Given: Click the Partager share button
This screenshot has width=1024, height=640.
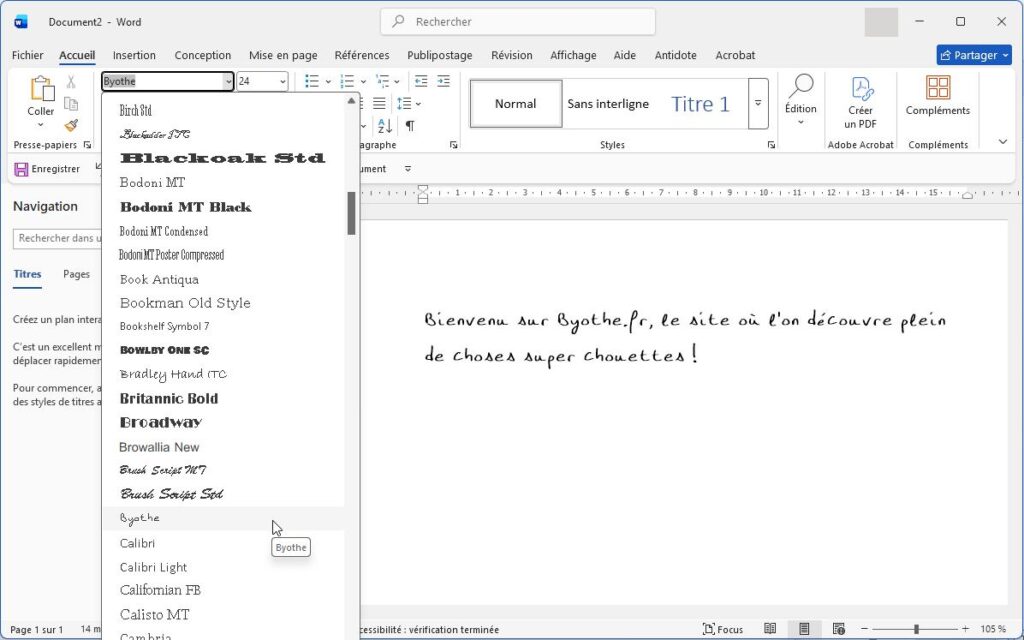Looking at the screenshot, I should [x=974, y=56].
